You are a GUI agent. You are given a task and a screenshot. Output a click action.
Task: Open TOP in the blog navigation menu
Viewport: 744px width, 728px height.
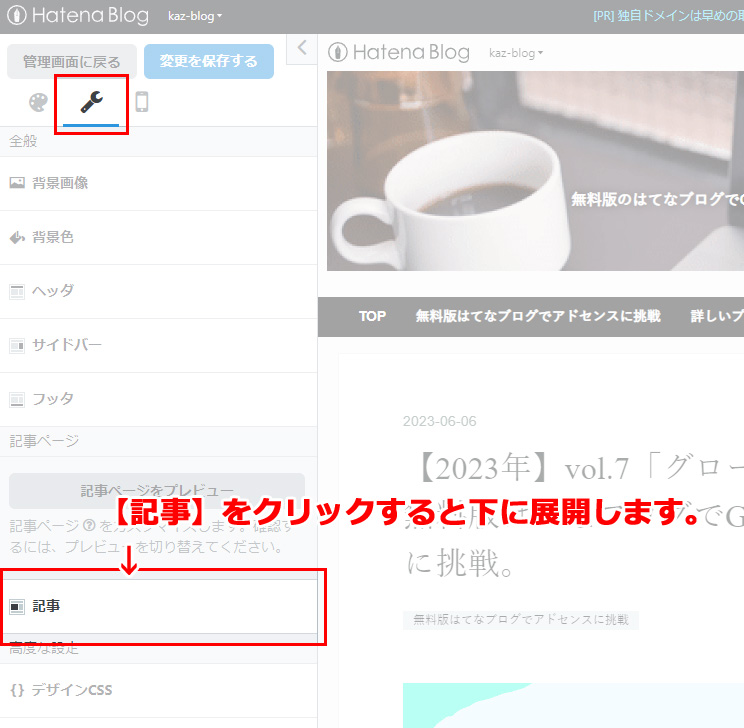372,317
